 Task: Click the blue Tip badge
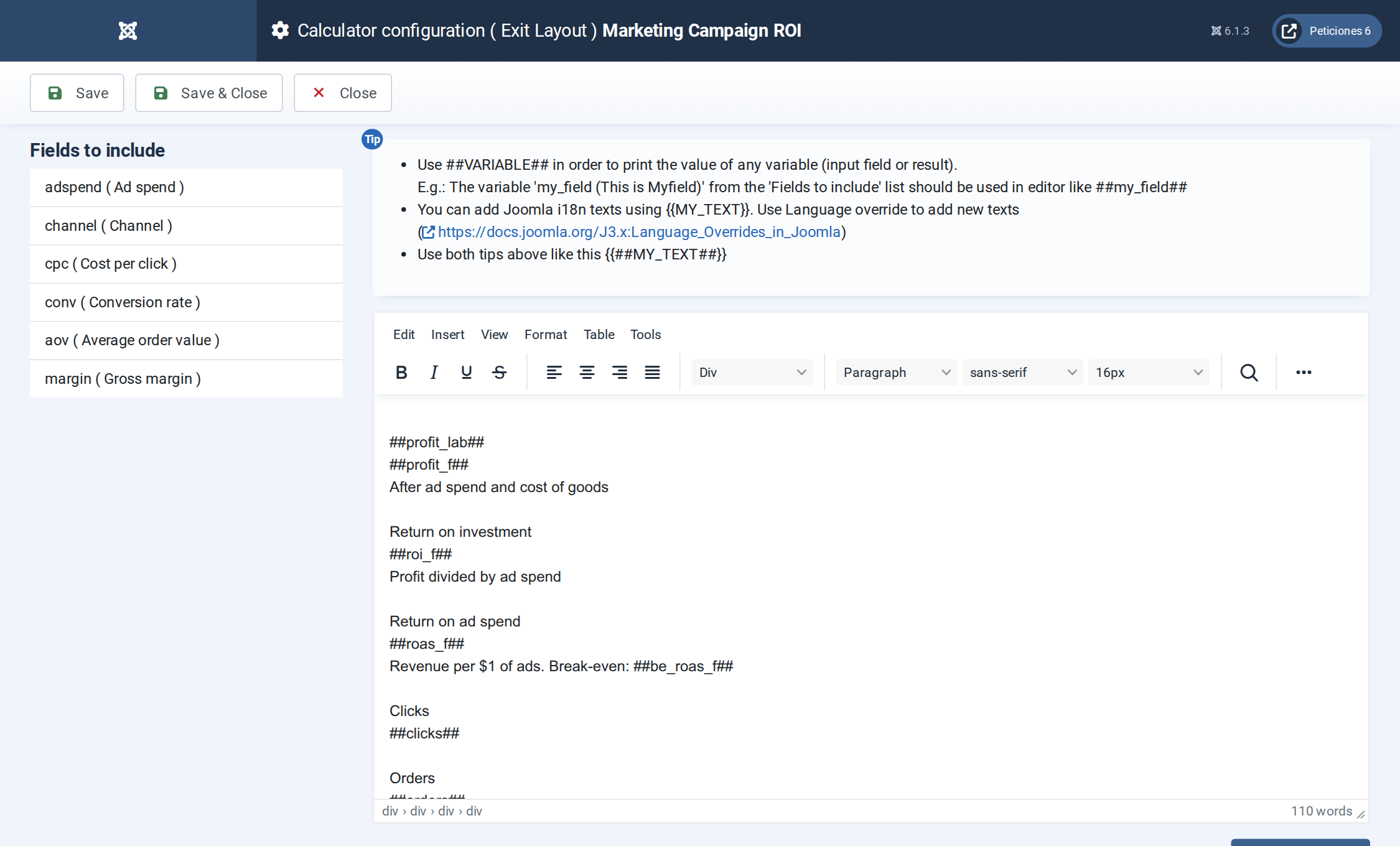[x=372, y=139]
